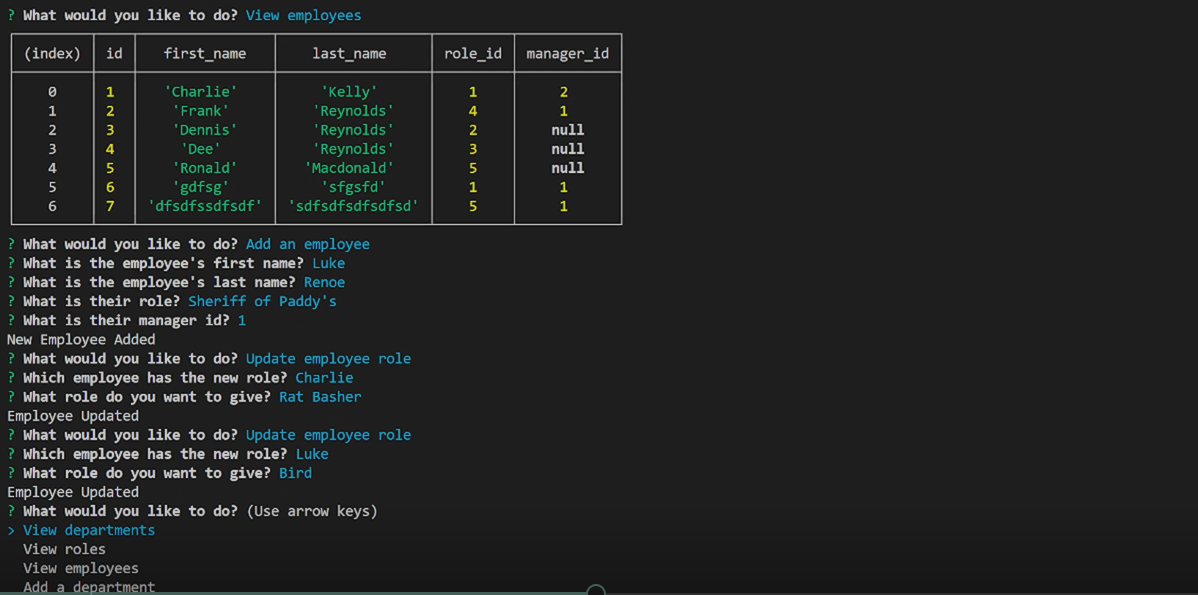Click the 'Add an employee' answer text

point(308,244)
